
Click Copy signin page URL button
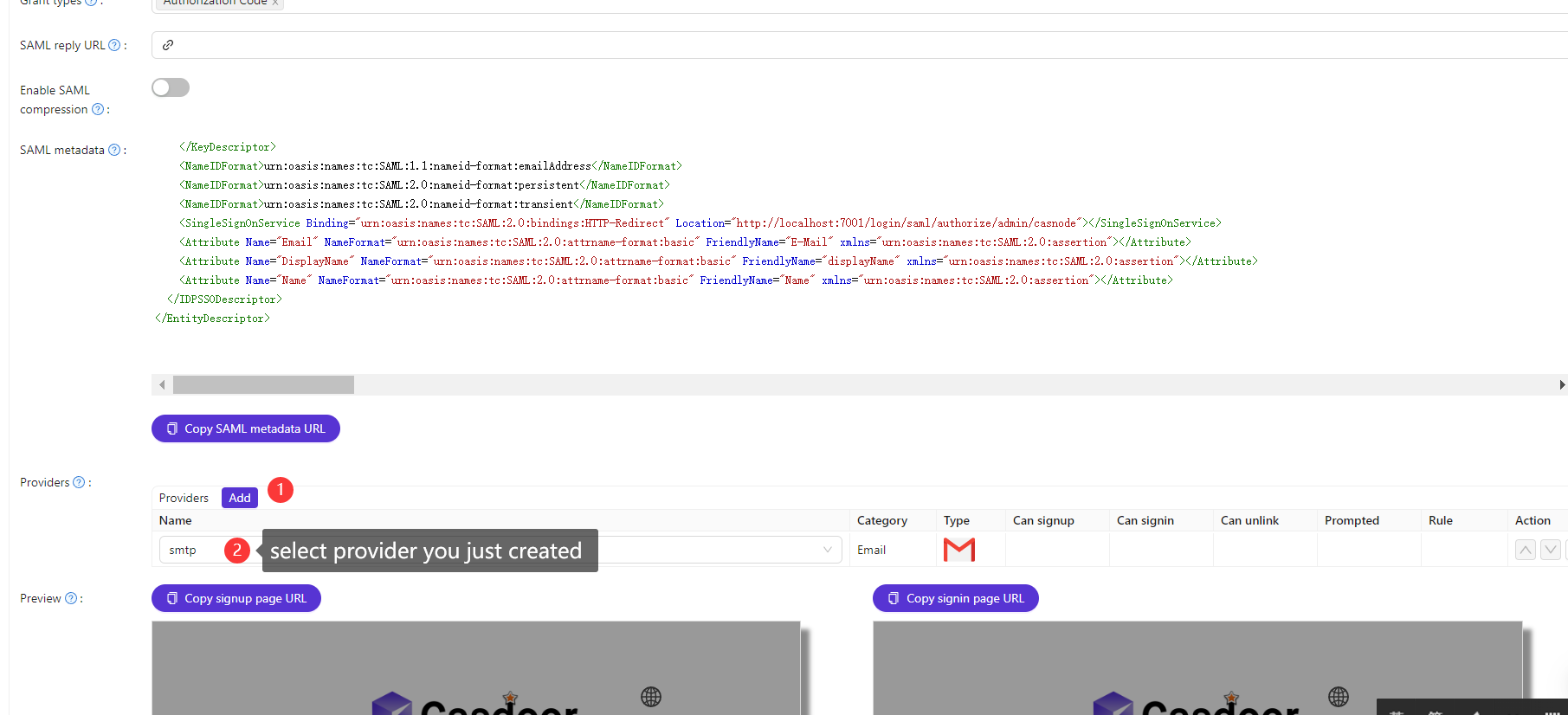pyautogui.click(x=956, y=598)
